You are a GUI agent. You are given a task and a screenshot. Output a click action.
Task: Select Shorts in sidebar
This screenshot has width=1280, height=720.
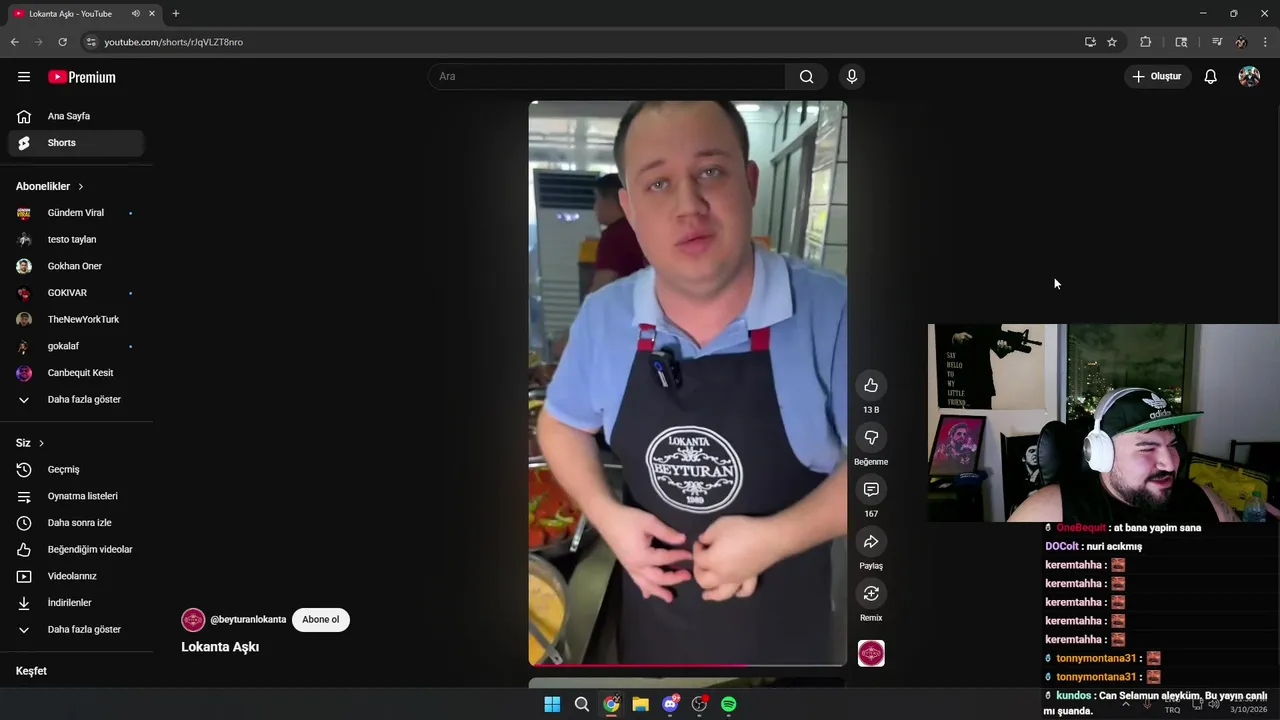tap(76, 143)
